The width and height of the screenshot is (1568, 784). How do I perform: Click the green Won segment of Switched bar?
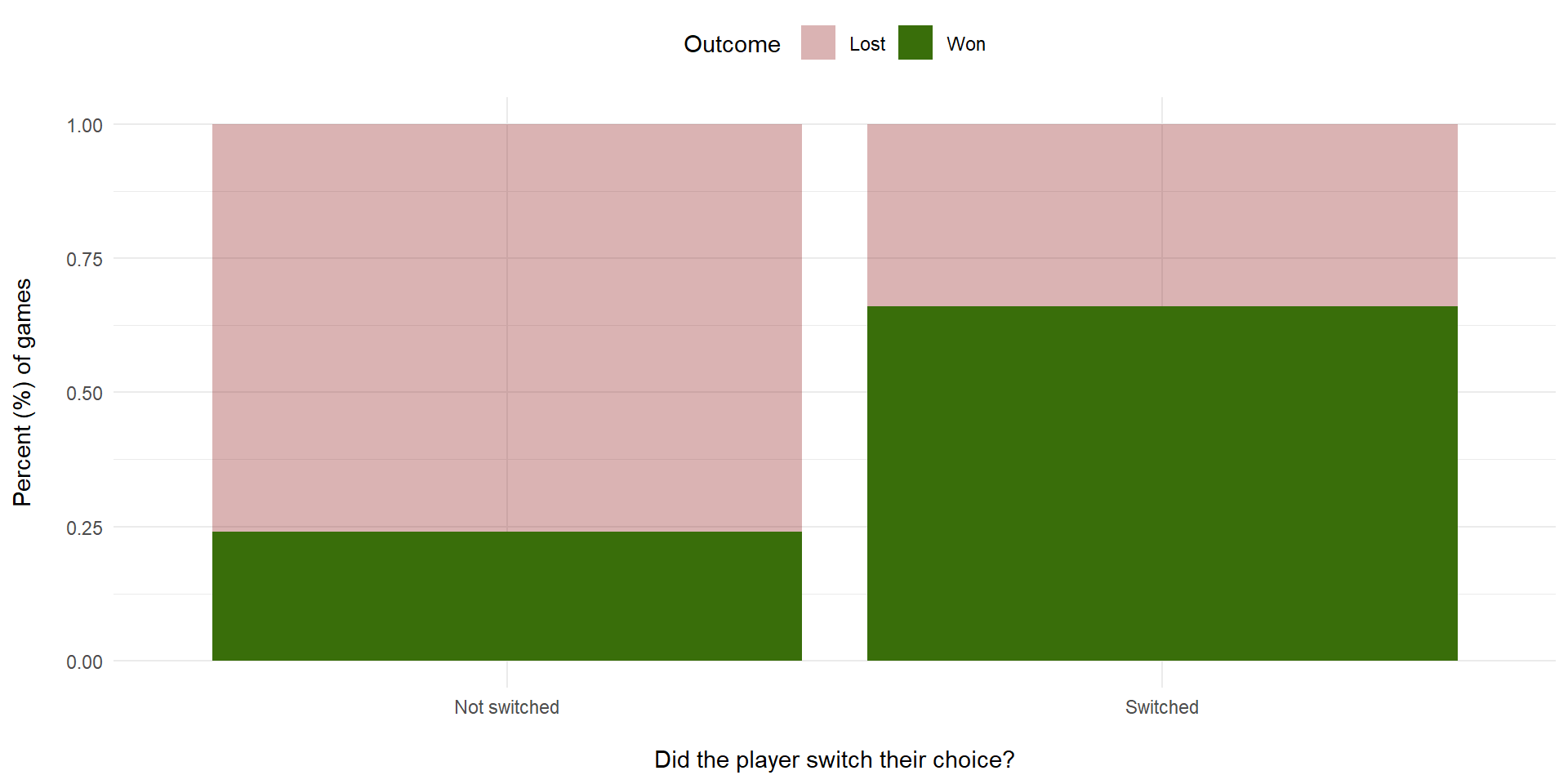(1161, 483)
